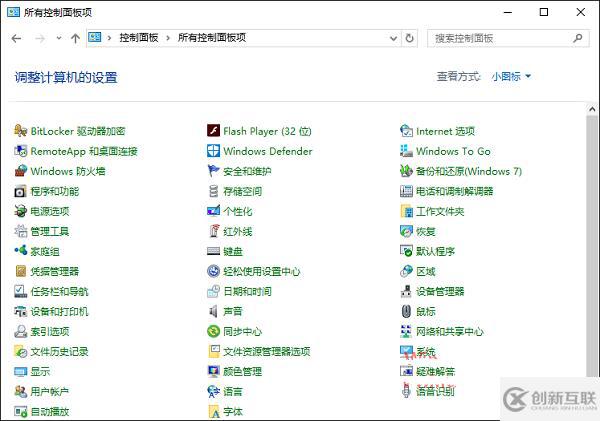Screen dimensions: 600x421
Task: Open the 恢复 link
Action: click(x=426, y=231)
